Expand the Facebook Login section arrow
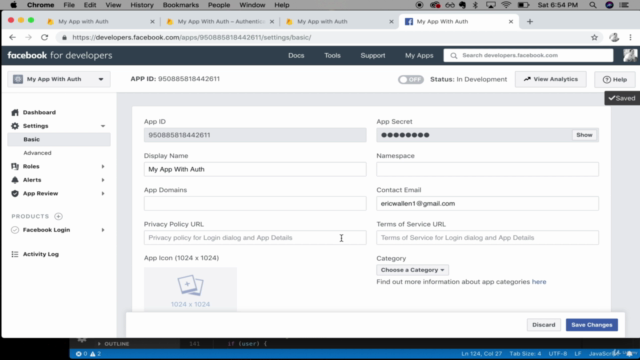Screen dimensions: 640x360 click(x=103, y=230)
